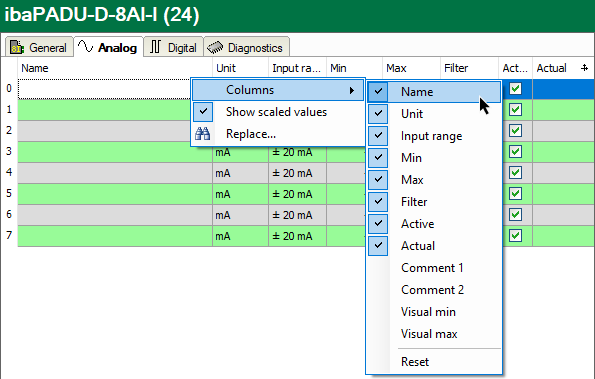Click the Input range column header
Screen dimensions: 595x379
297,68
